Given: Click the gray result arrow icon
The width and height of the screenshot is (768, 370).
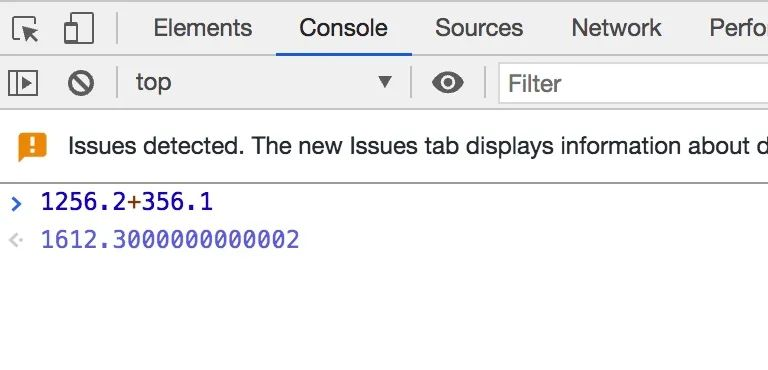Looking at the screenshot, I should pyautogui.click(x=16, y=240).
